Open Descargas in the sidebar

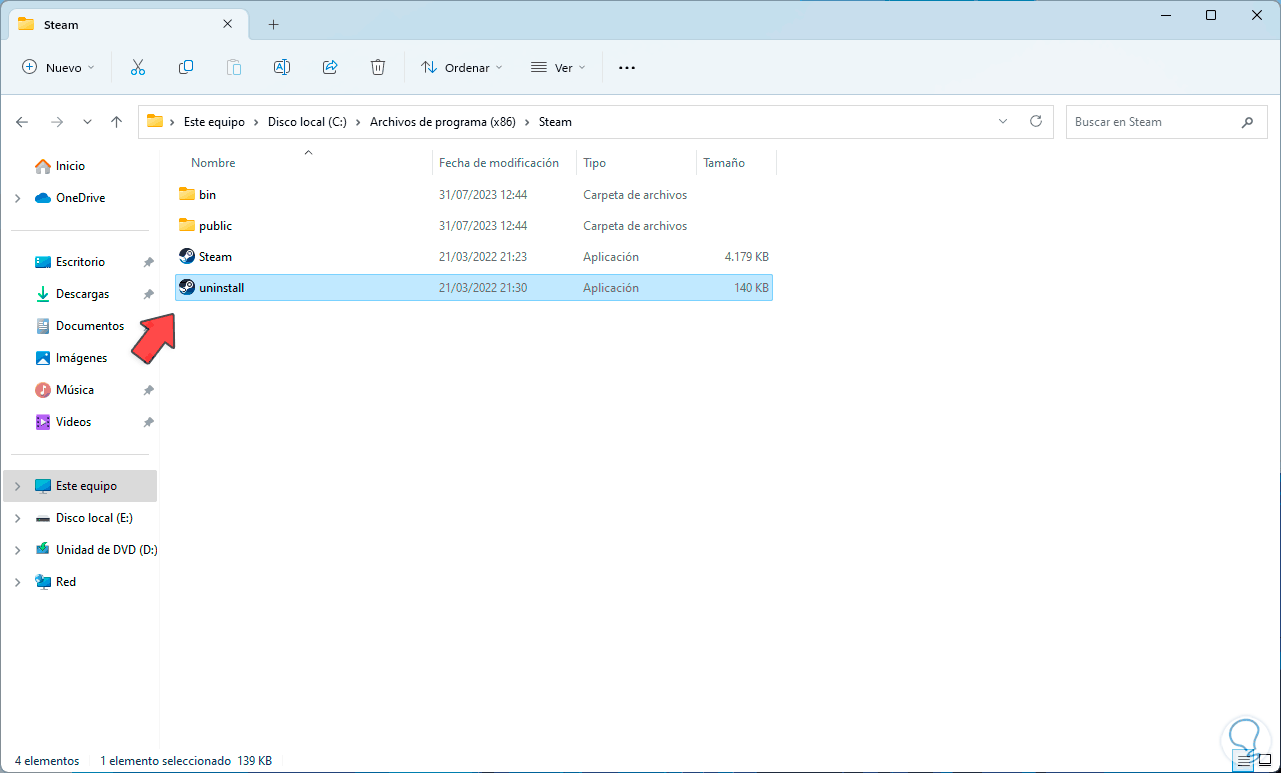82,294
